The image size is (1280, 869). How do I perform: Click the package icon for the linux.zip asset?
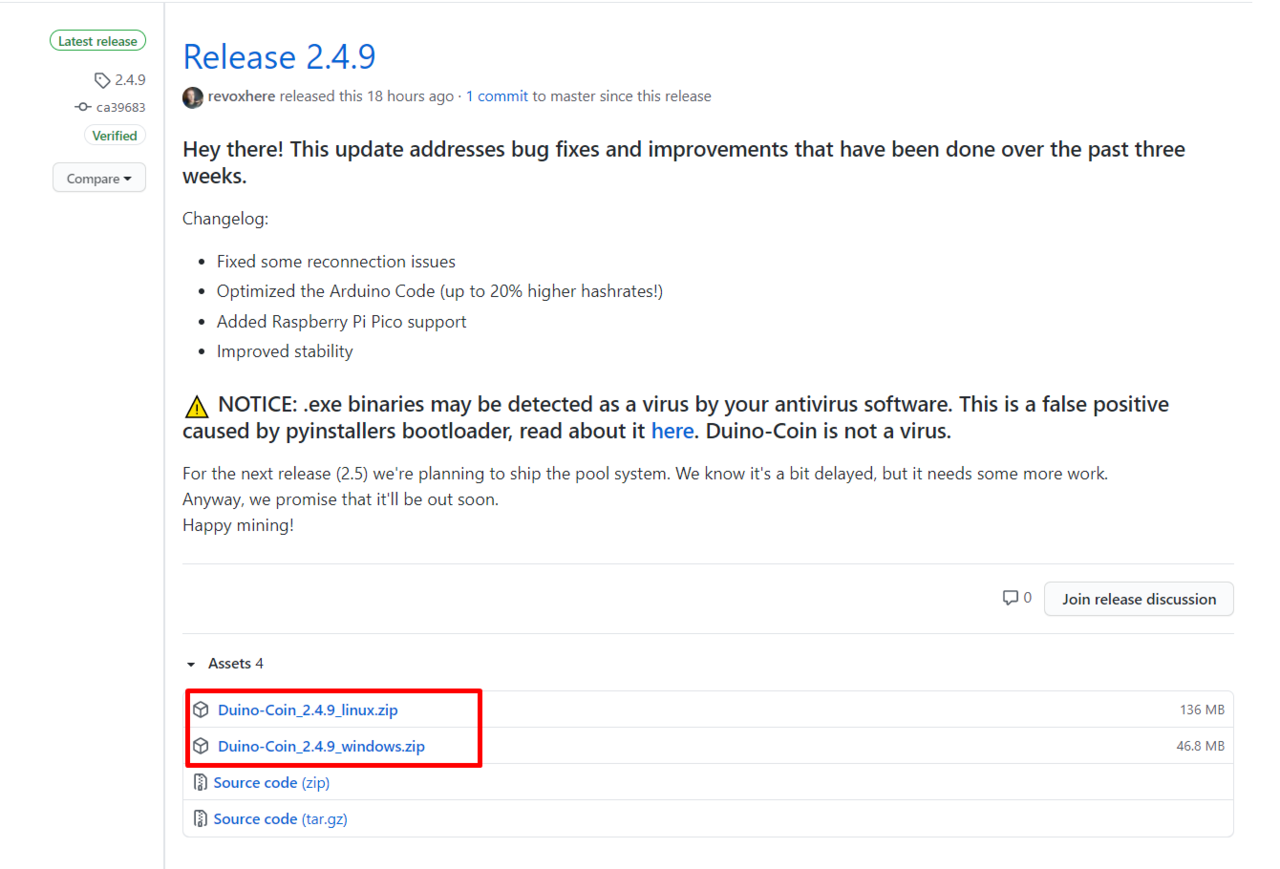tap(201, 710)
